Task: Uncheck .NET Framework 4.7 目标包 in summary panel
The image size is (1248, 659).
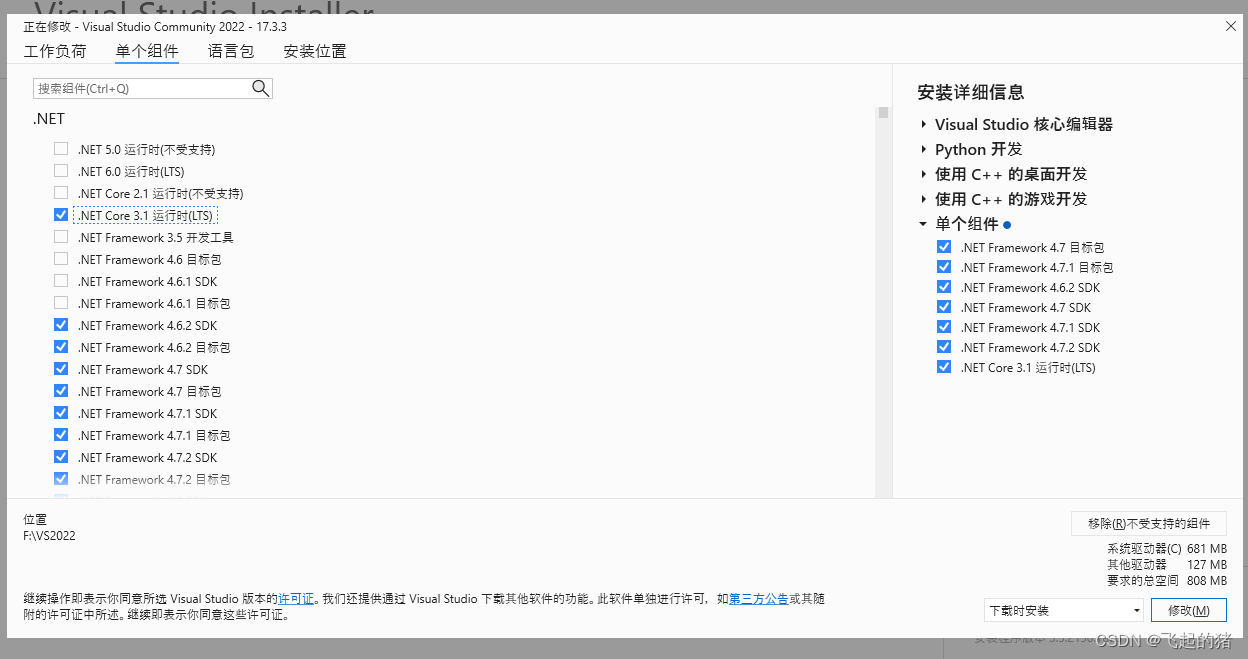Action: coord(944,247)
